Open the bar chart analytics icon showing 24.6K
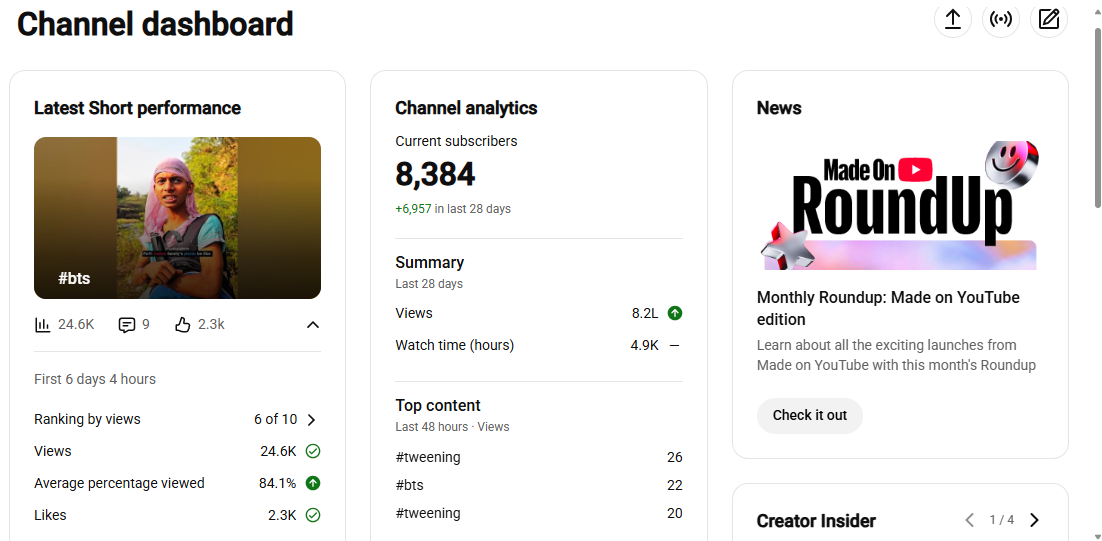The height and width of the screenshot is (541, 1102). coord(43,325)
